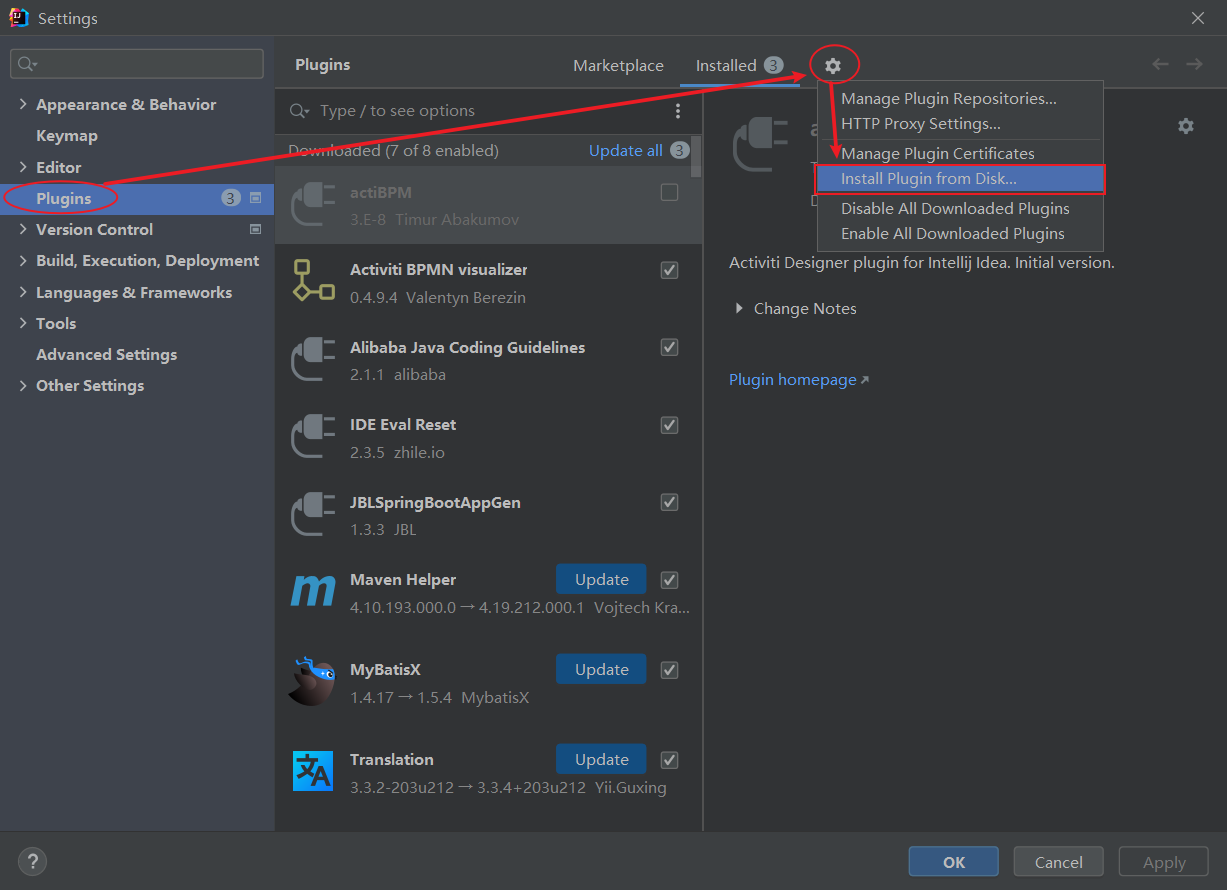Image resolution: width=1227 pixels, height=890 pixels.
Task: Click the settings search magnifier icon
Action: point(26,64)
